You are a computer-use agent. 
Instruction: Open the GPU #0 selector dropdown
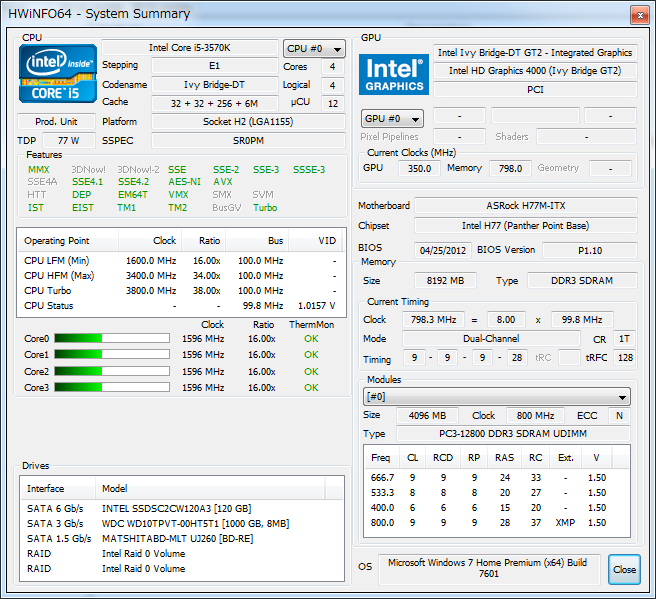coord(391,119)
